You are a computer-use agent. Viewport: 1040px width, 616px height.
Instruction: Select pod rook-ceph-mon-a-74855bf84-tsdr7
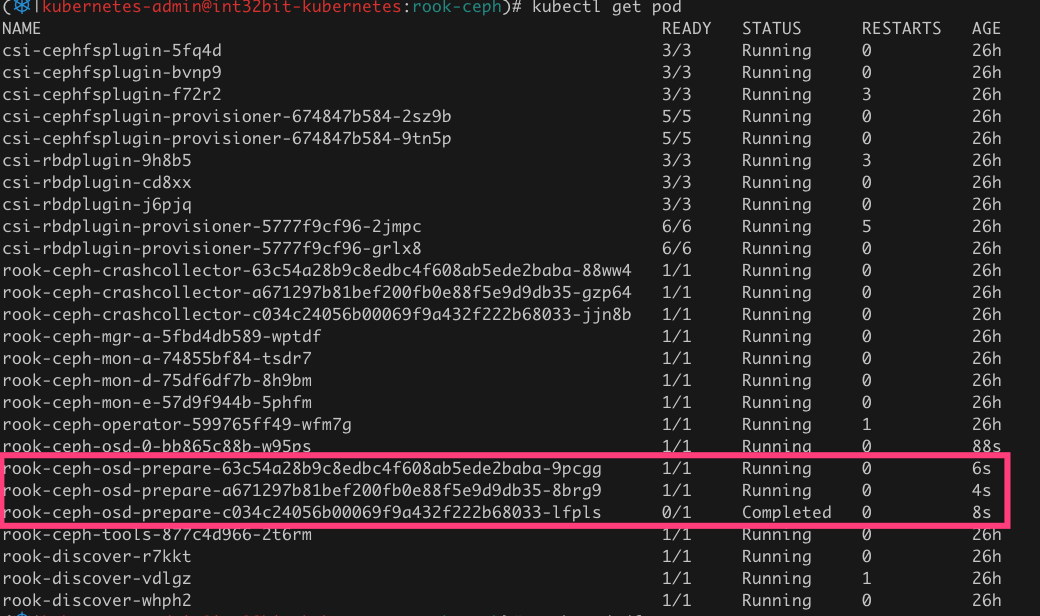click(157, 359)
